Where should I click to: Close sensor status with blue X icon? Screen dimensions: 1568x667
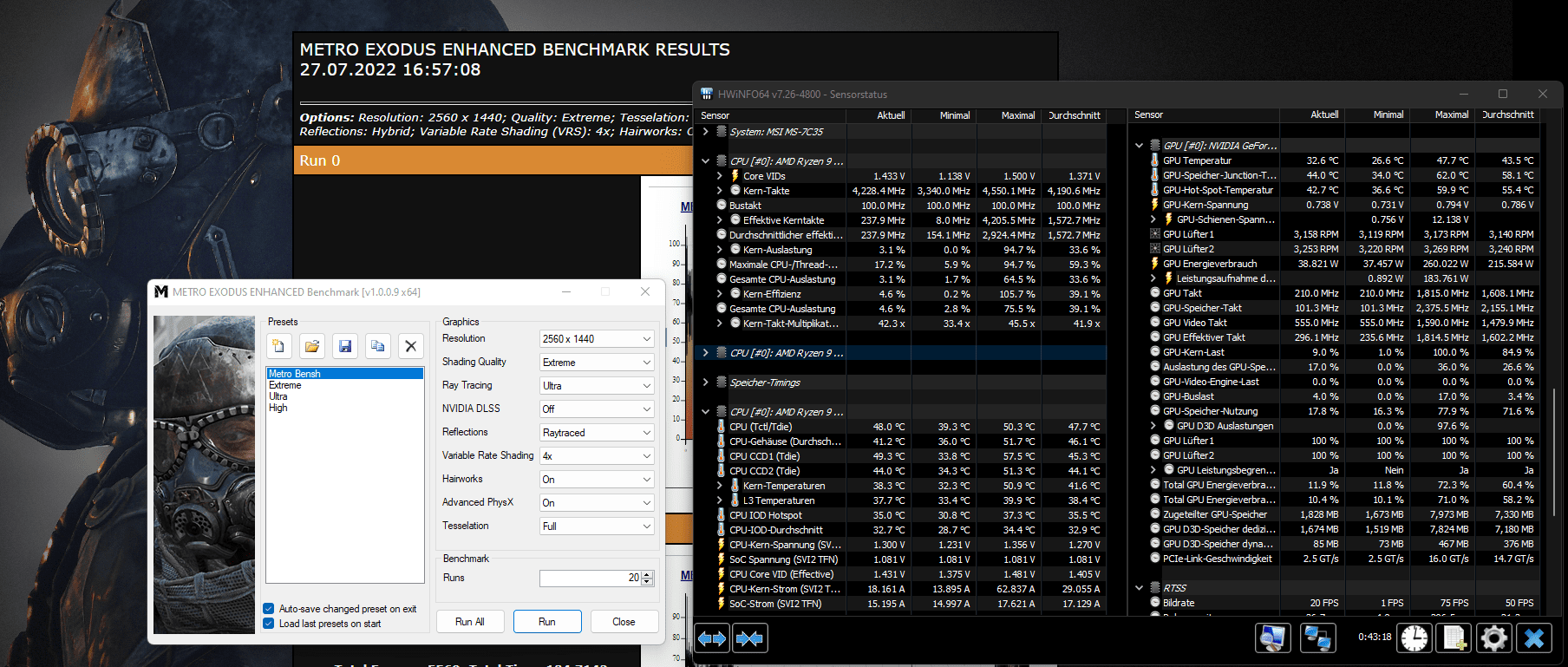coord(1534,638)
